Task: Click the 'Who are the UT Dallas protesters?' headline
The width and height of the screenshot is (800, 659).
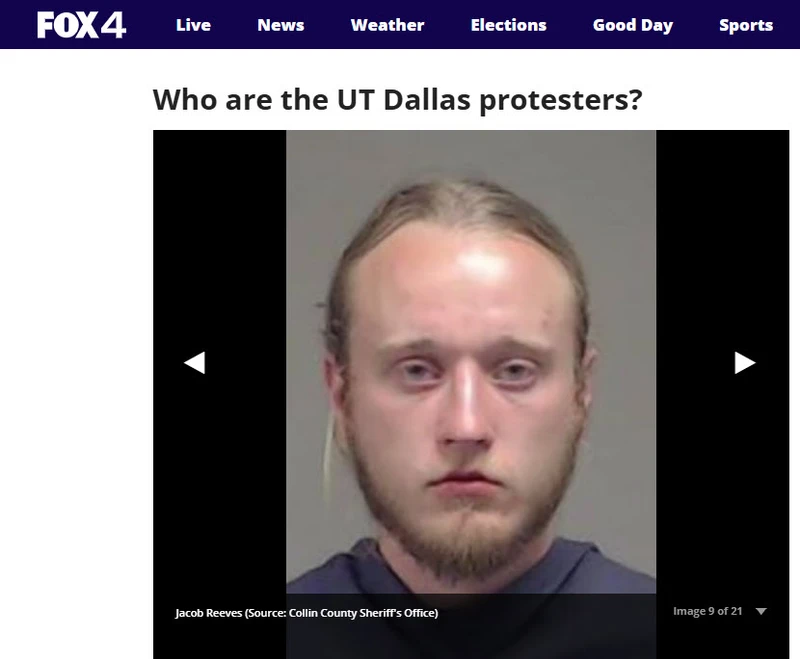Action: pos(397,99)
